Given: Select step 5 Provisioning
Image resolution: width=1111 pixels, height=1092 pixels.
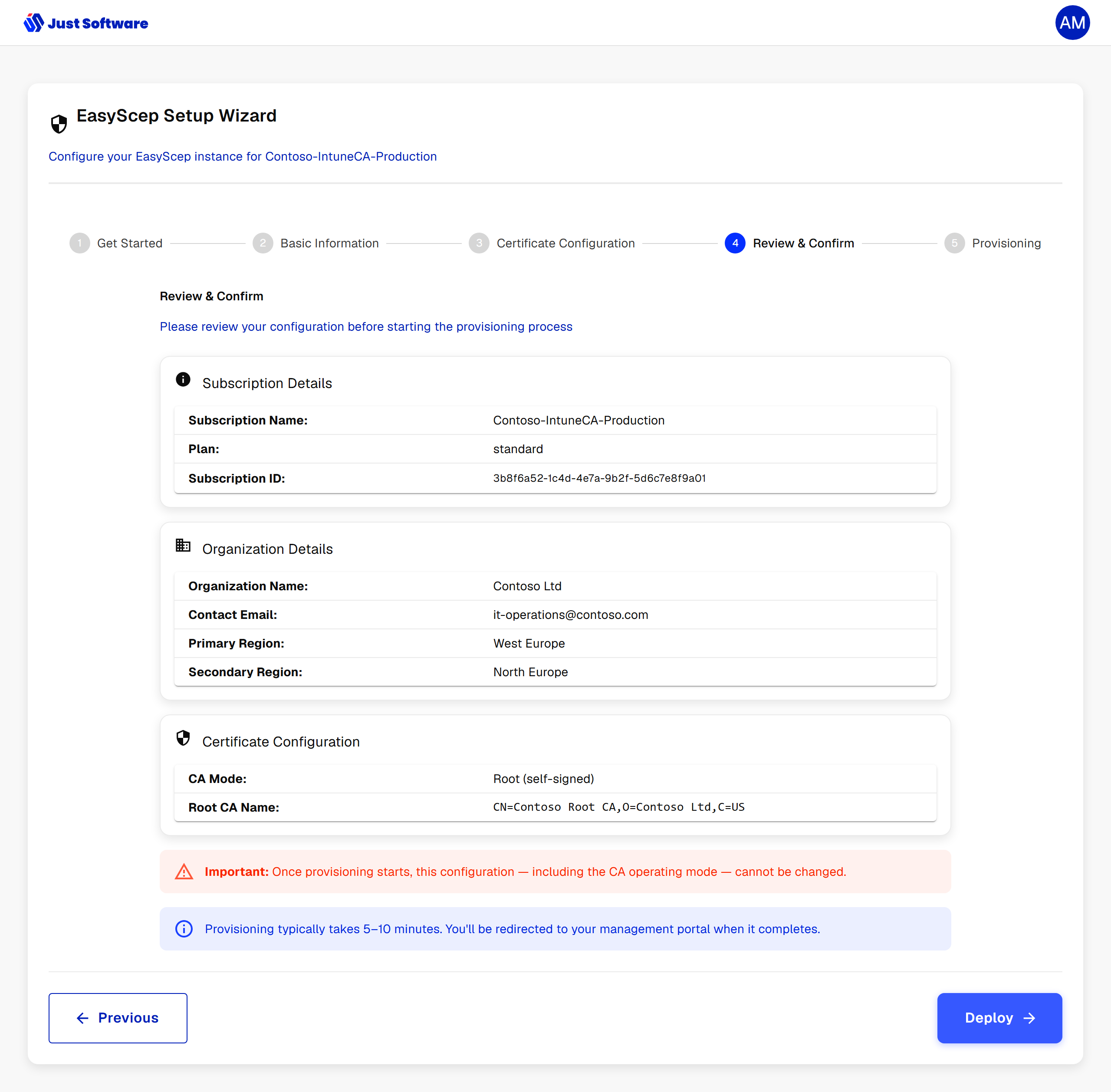Looking at the screenshot, I should [992, 243].
